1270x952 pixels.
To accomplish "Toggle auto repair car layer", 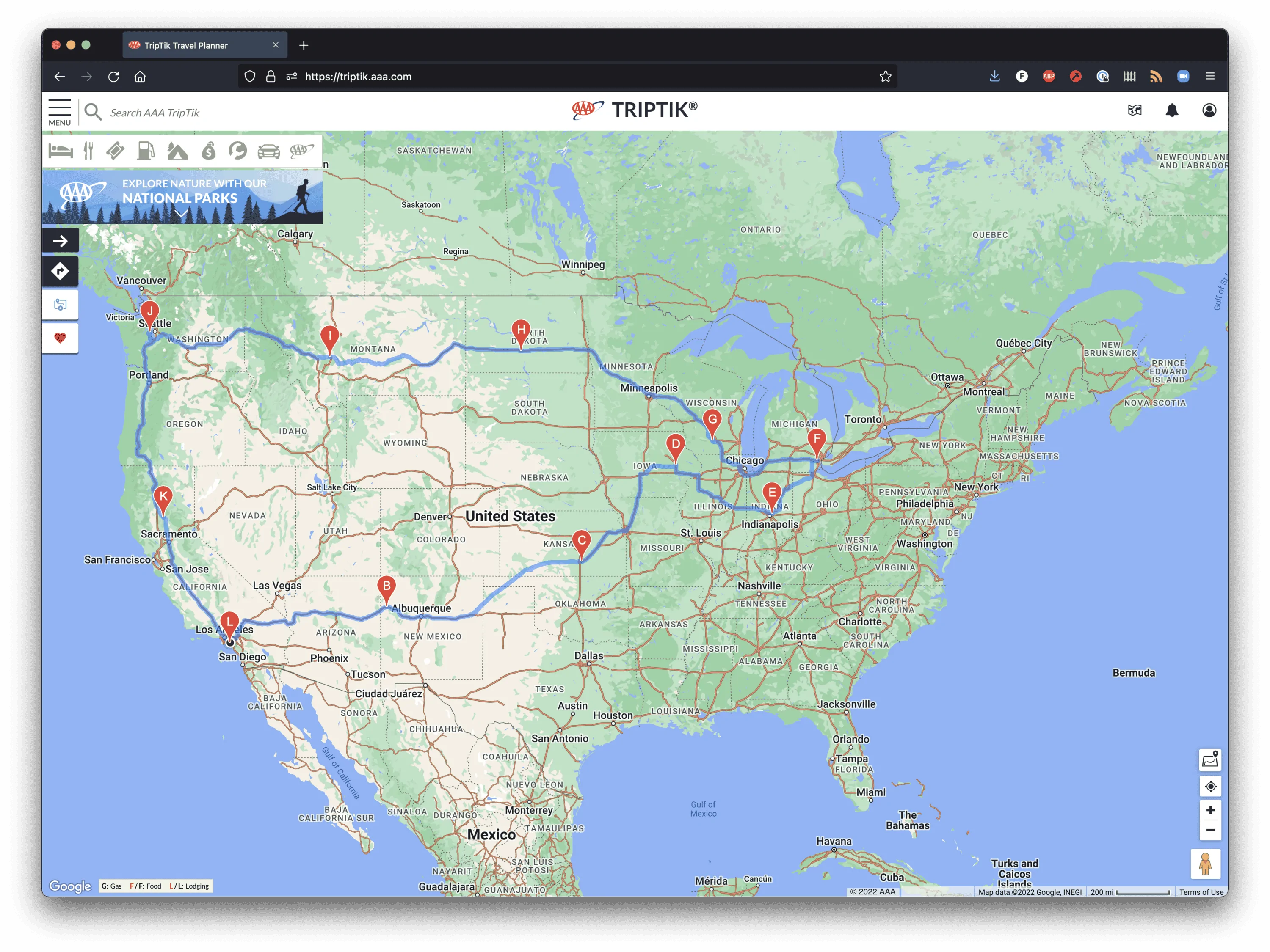I will coord(269,151).
